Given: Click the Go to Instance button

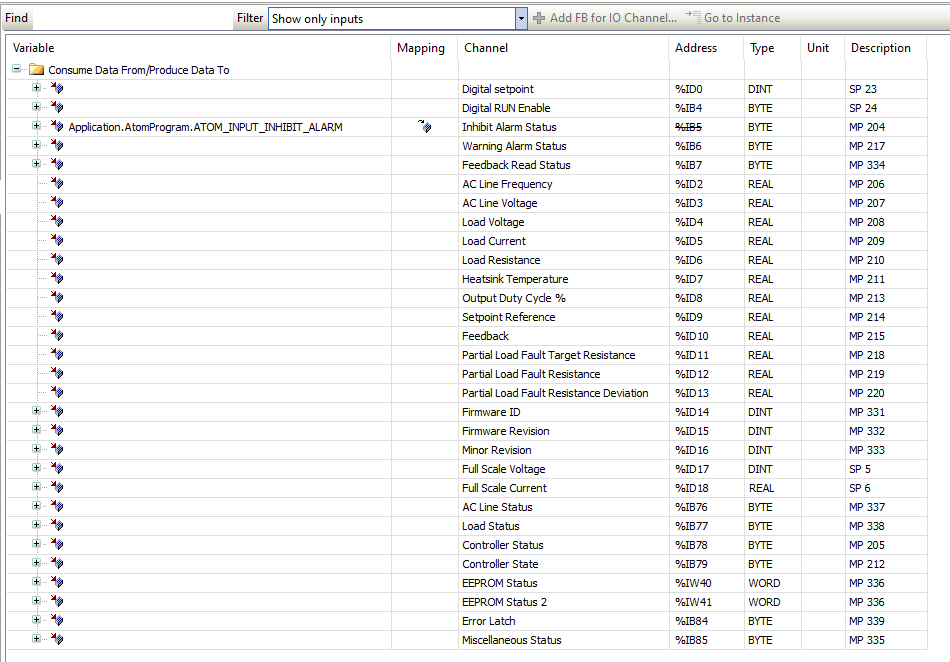Looking at the screenshot, I should [732, 18].
